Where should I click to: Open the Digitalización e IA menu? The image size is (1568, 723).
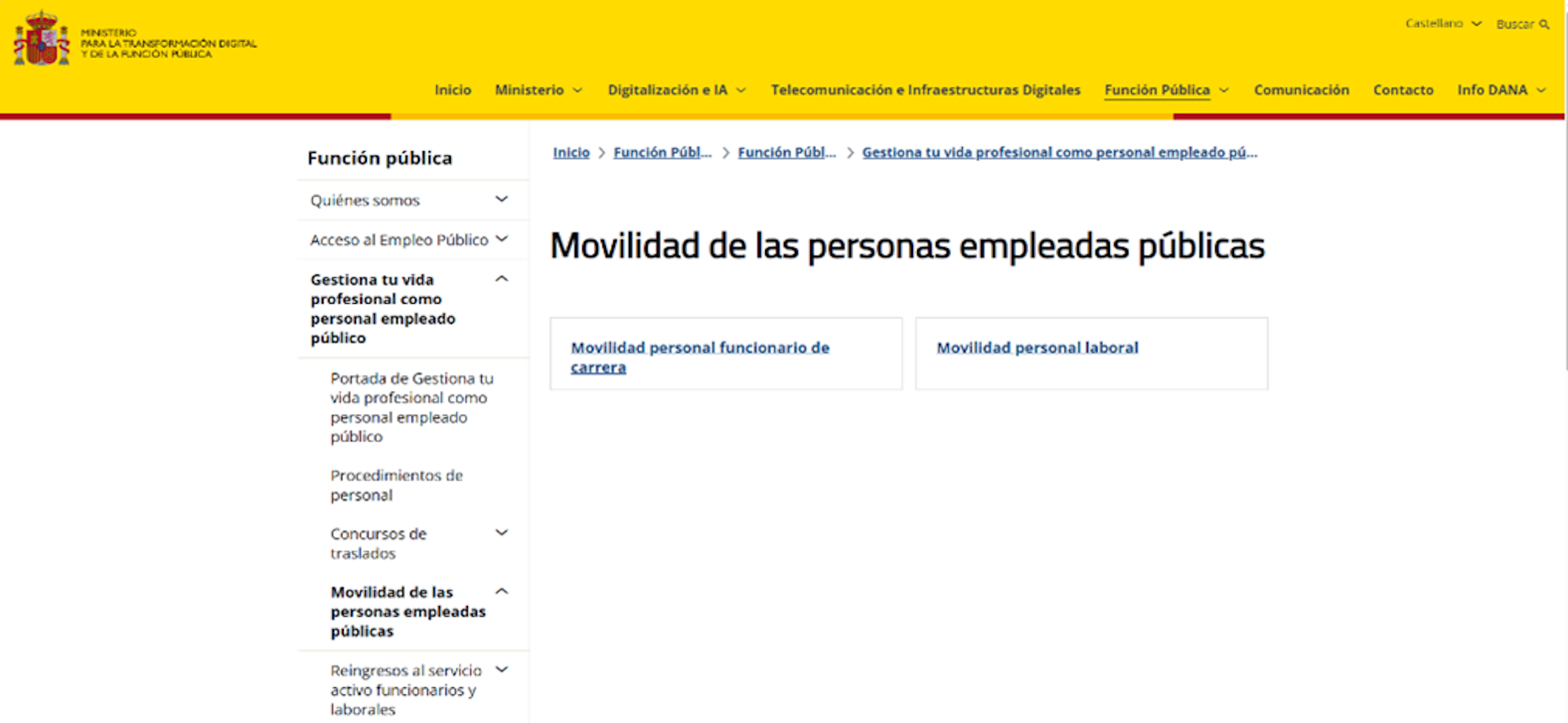667,90
